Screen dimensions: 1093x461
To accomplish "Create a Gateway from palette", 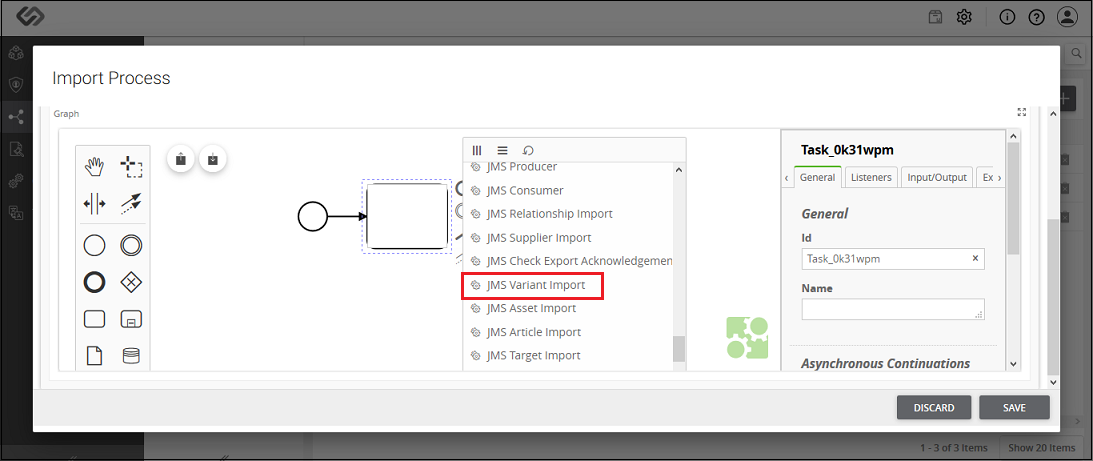I will point(130,282).
